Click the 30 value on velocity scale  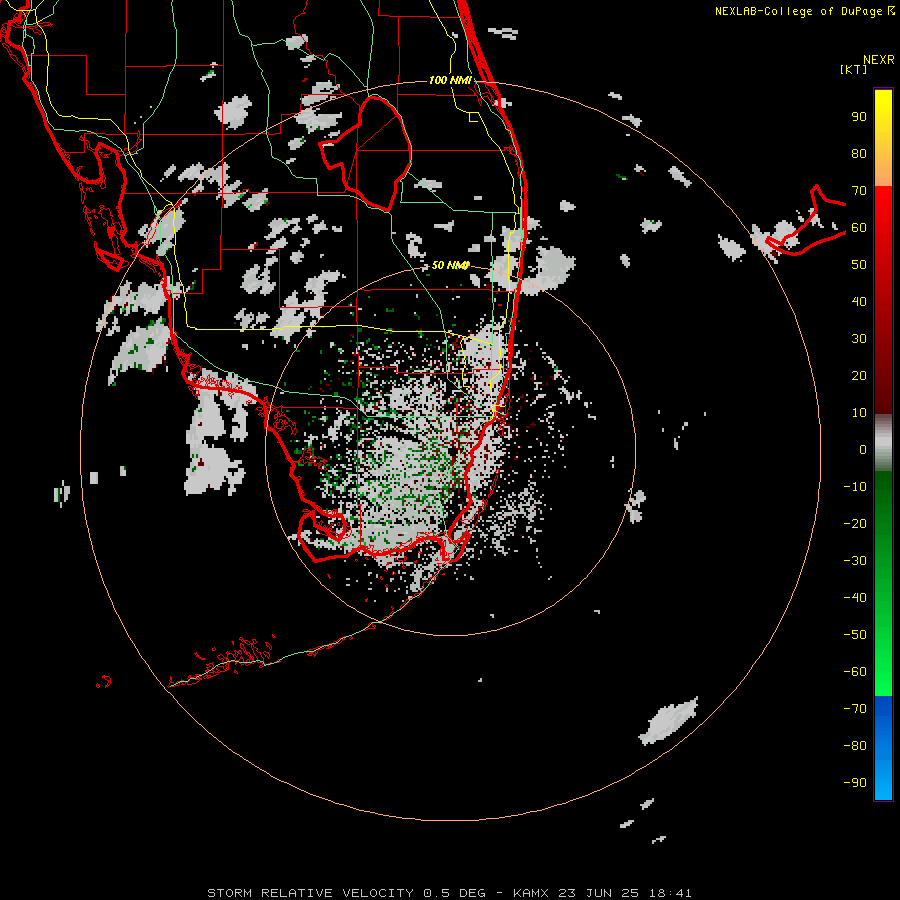[x=859, y=339]
